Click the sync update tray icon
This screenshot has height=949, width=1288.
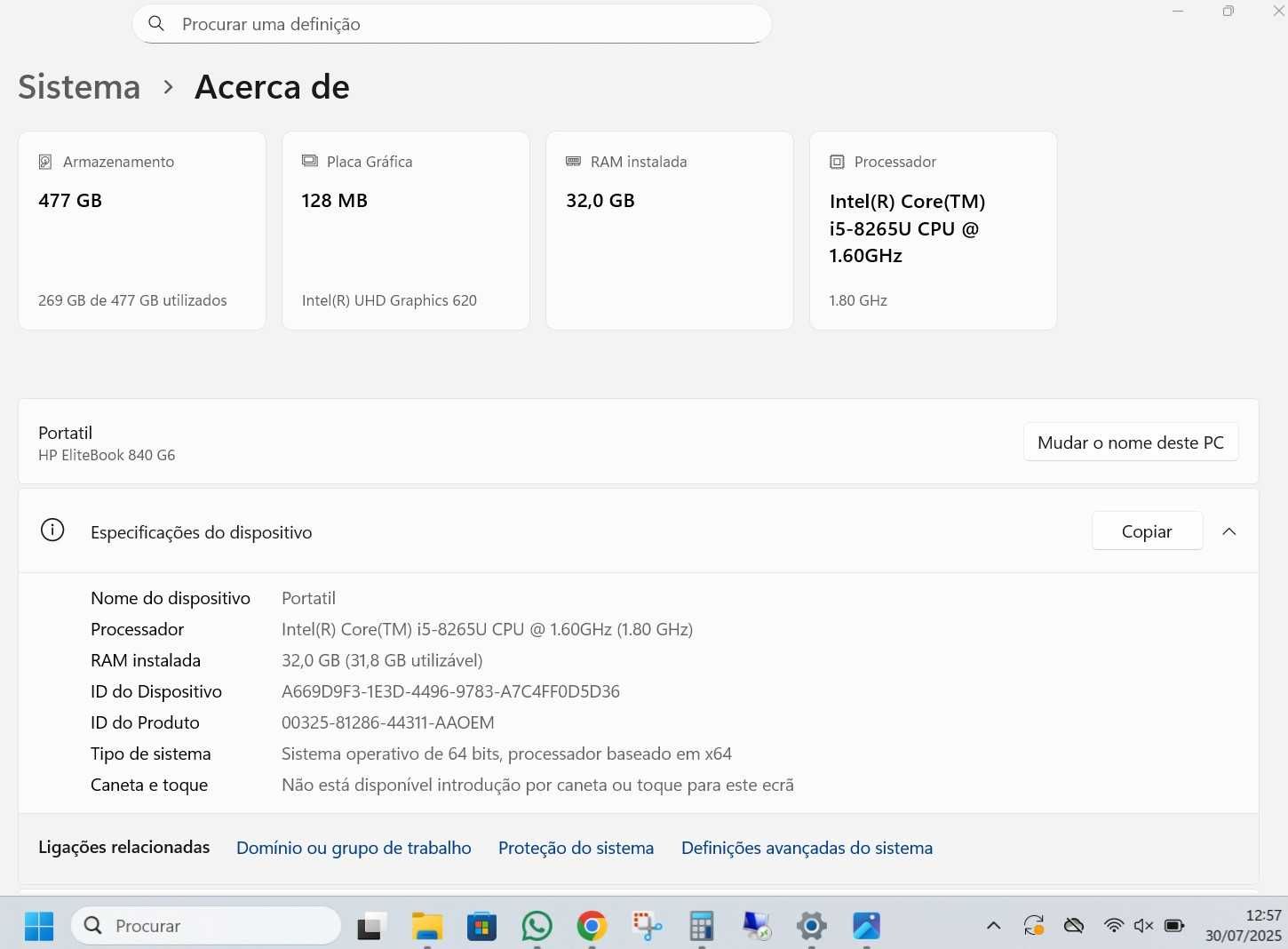click(x=1034, y=926)
